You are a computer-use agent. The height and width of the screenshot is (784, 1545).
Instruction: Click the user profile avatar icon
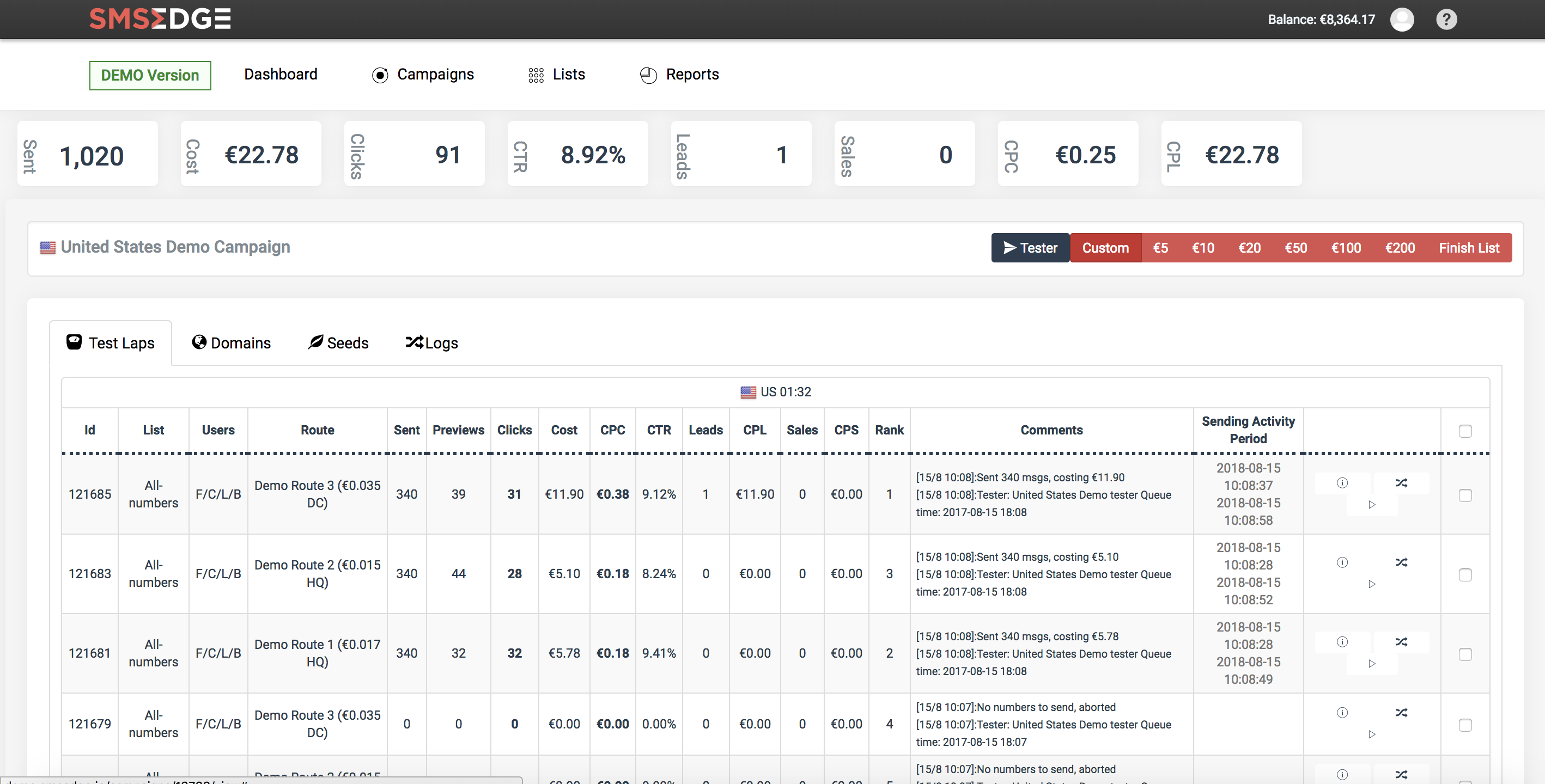tap(1402, 20)
